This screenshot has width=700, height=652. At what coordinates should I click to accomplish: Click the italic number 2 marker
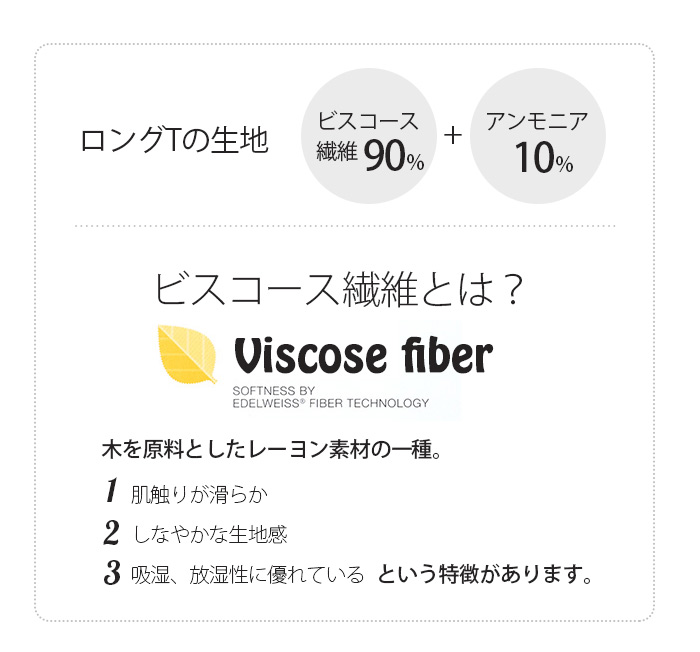point(112,532)
